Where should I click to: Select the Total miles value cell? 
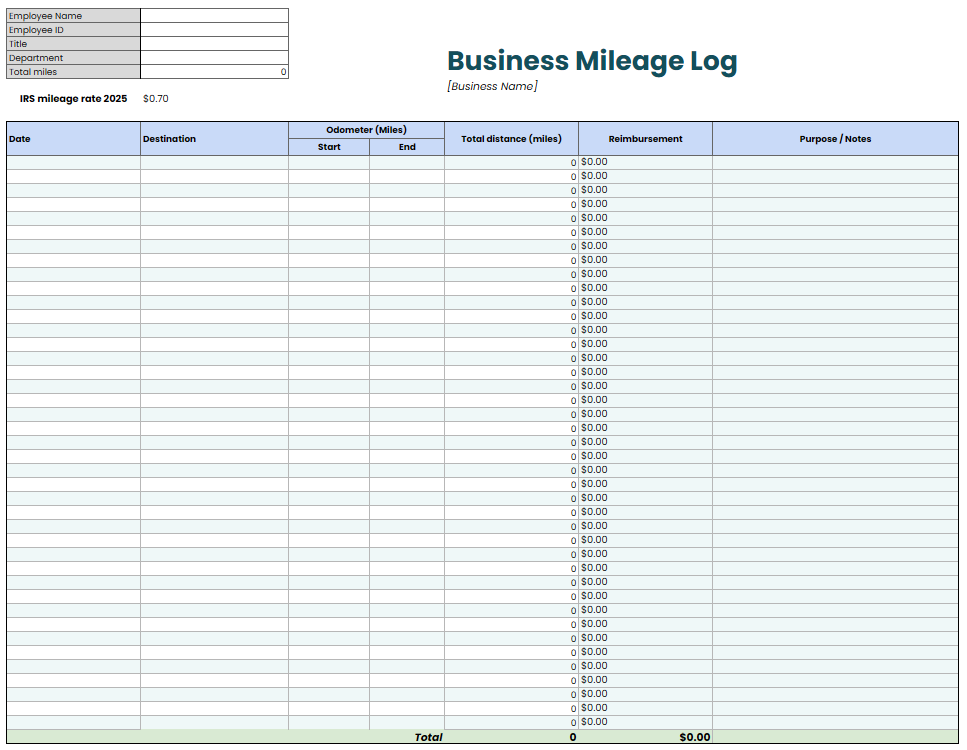(x=215, y=72)
